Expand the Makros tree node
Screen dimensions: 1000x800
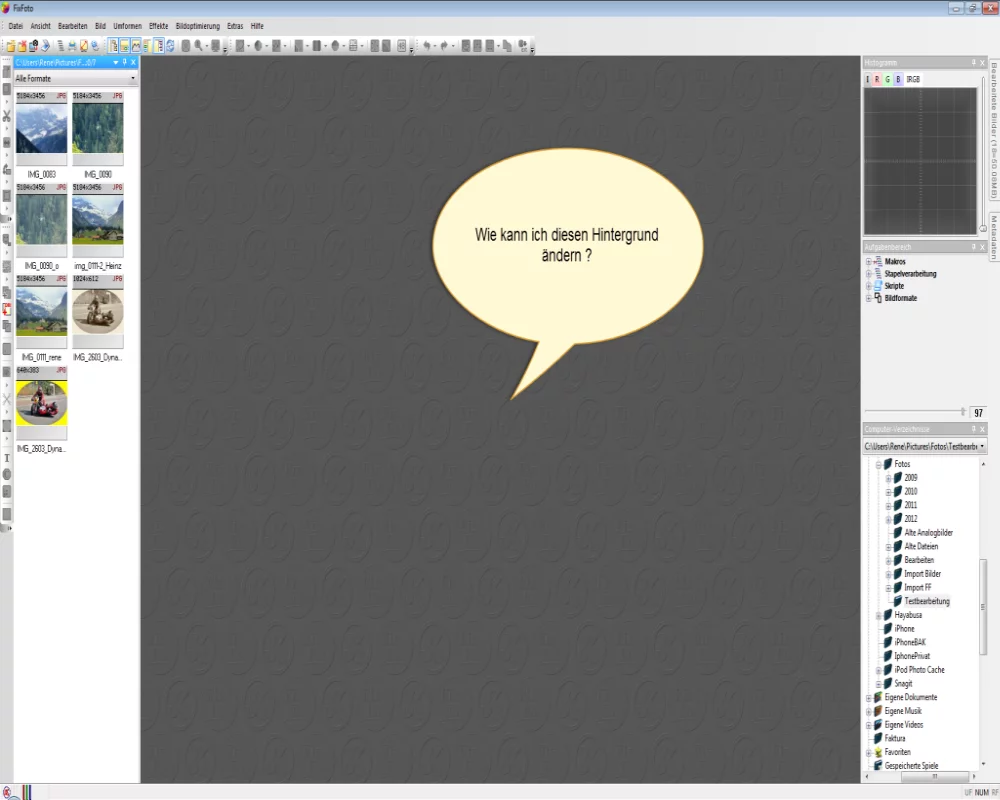(868, 262)
